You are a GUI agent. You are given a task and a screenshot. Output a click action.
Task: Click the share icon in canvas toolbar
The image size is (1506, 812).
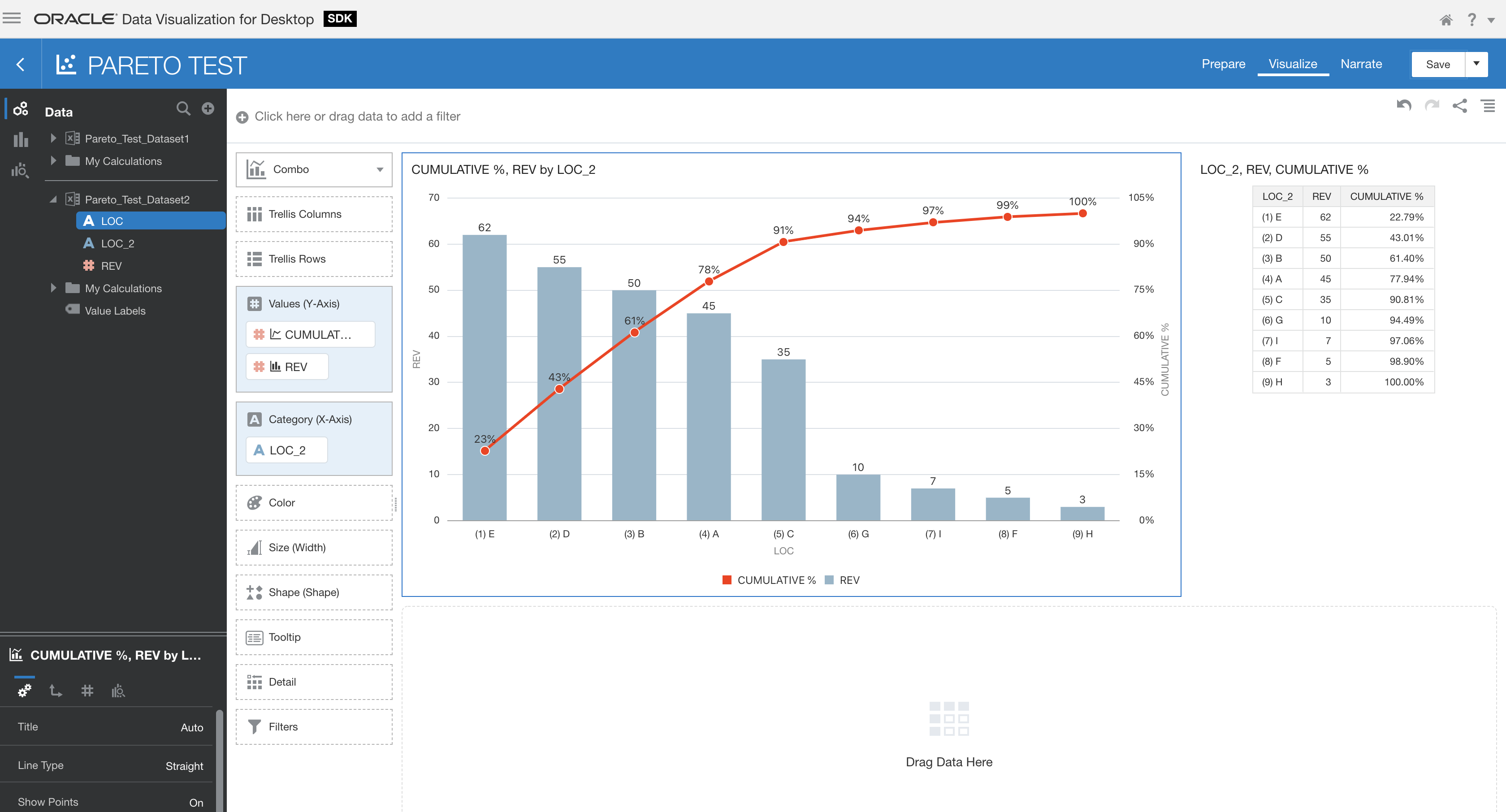click(1460, 106)
